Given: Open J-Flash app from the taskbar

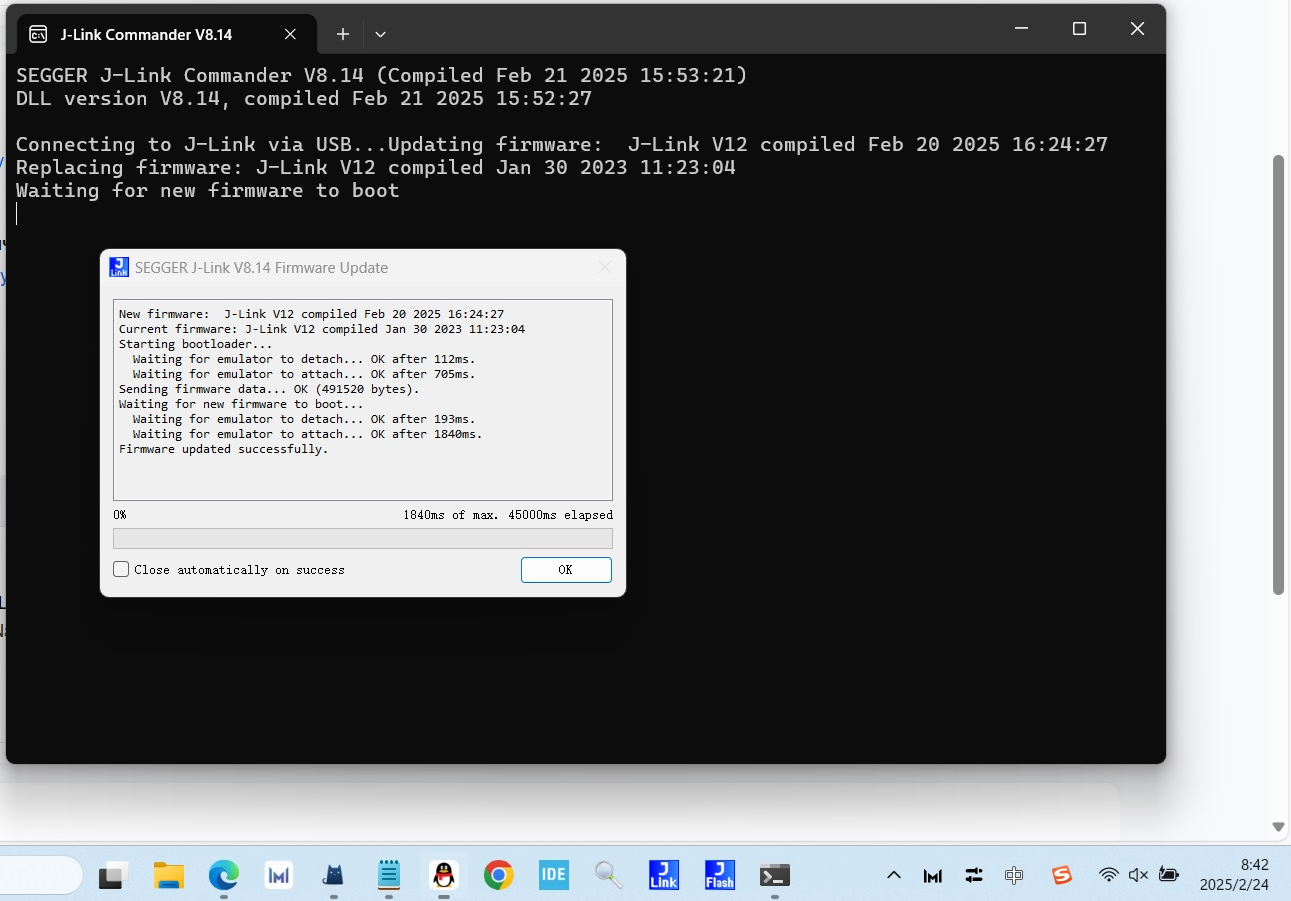Looking at the screenshot, I should pos(719,876).
